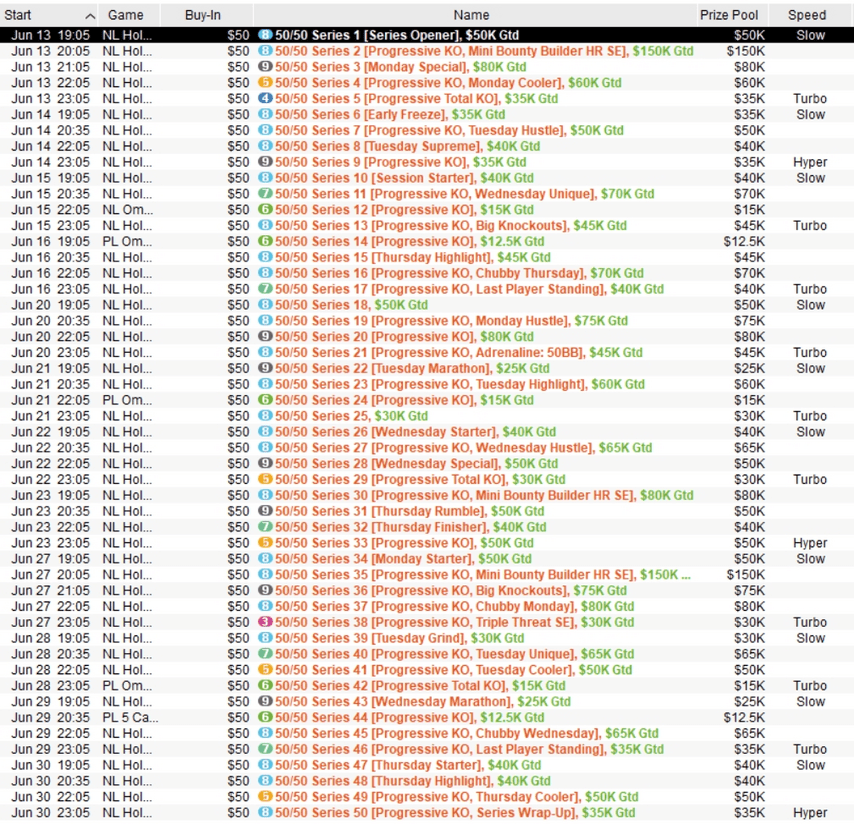The image size is (854, 824).
Task: Click 3-max icon of Series 38 Triple Threat
Action: click(265, 622)
